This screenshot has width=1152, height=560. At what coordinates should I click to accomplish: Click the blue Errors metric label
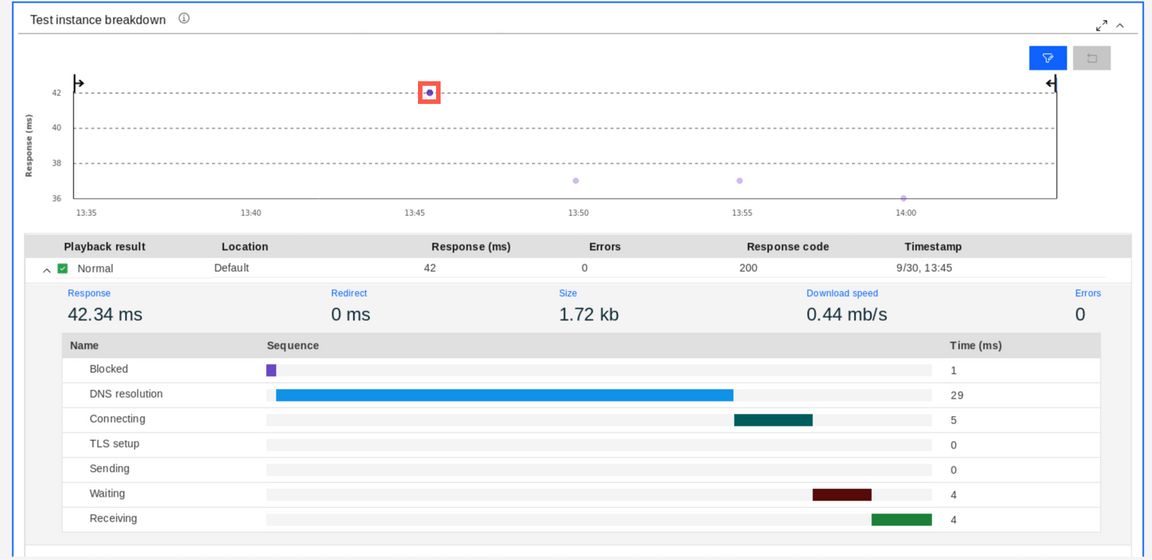pyautogui.click(x=1088, y=293)
